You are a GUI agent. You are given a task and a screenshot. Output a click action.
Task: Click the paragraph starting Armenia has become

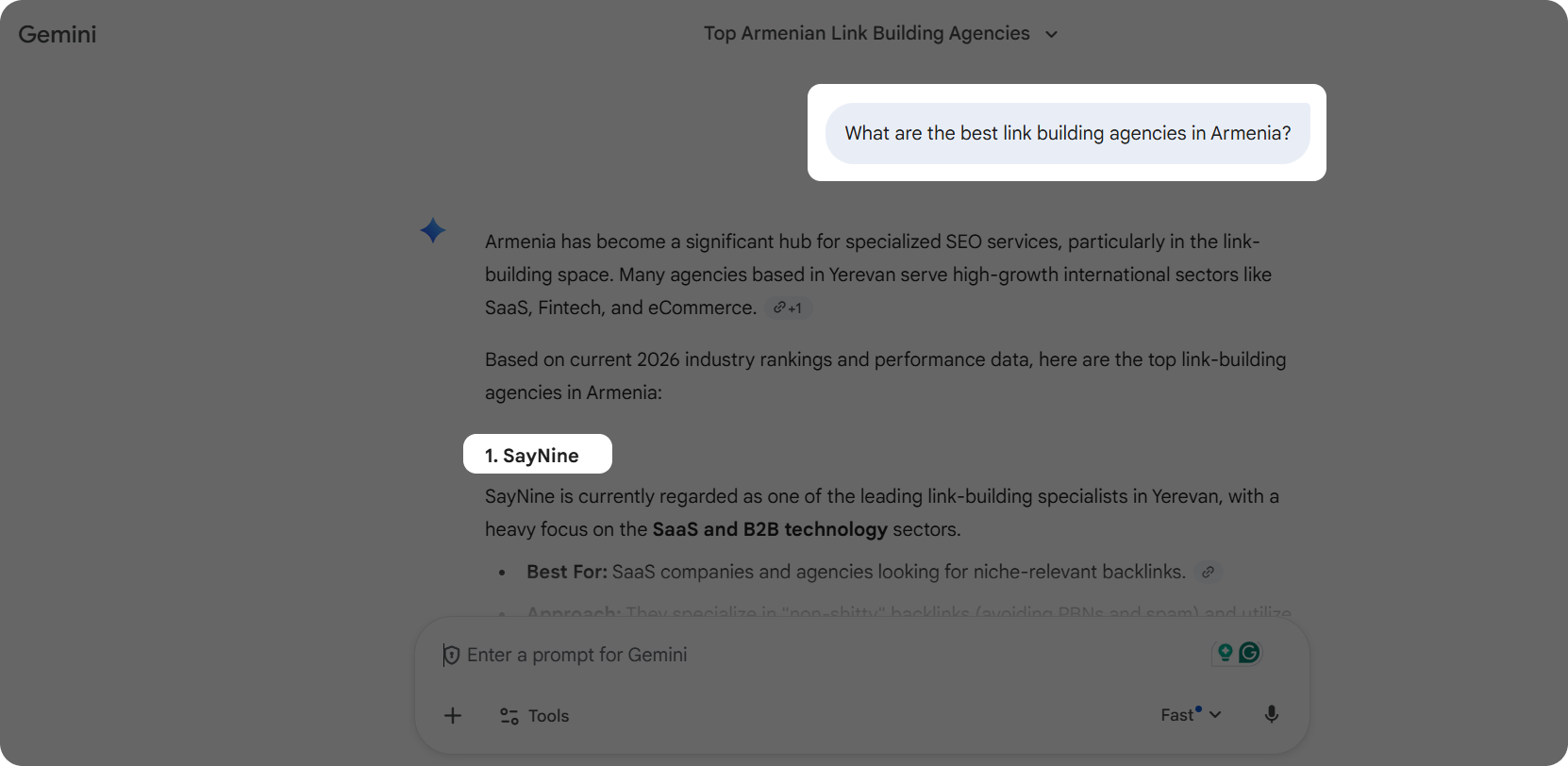(877, 275)
